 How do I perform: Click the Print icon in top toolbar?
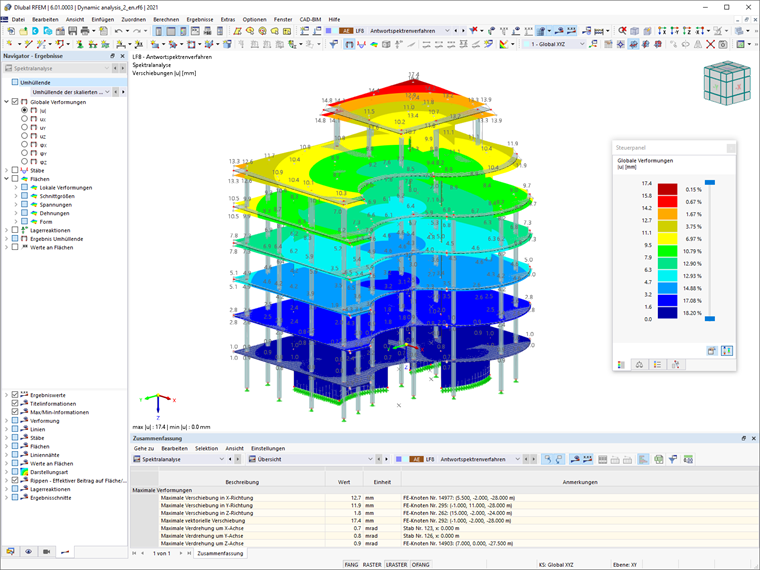point(85,31)
